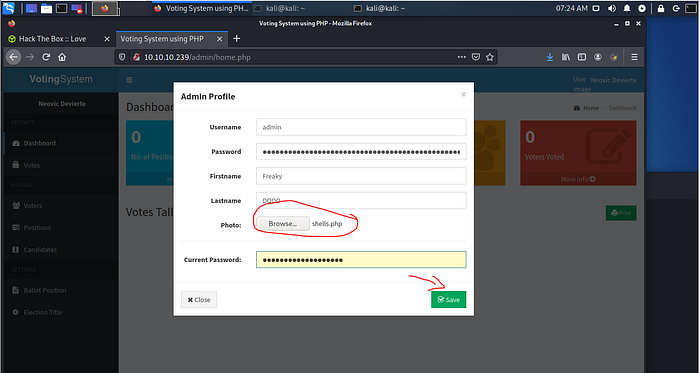
Task: Click the selected shells.php file name
Action: (x=327, y=224)
